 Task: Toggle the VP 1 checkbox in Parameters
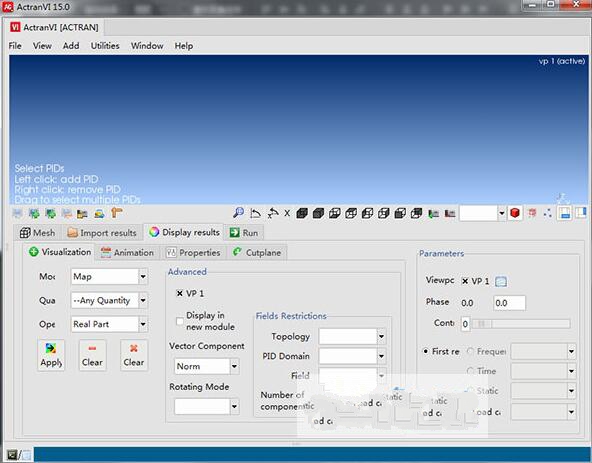pyautogui.click(x=465, y=281)
